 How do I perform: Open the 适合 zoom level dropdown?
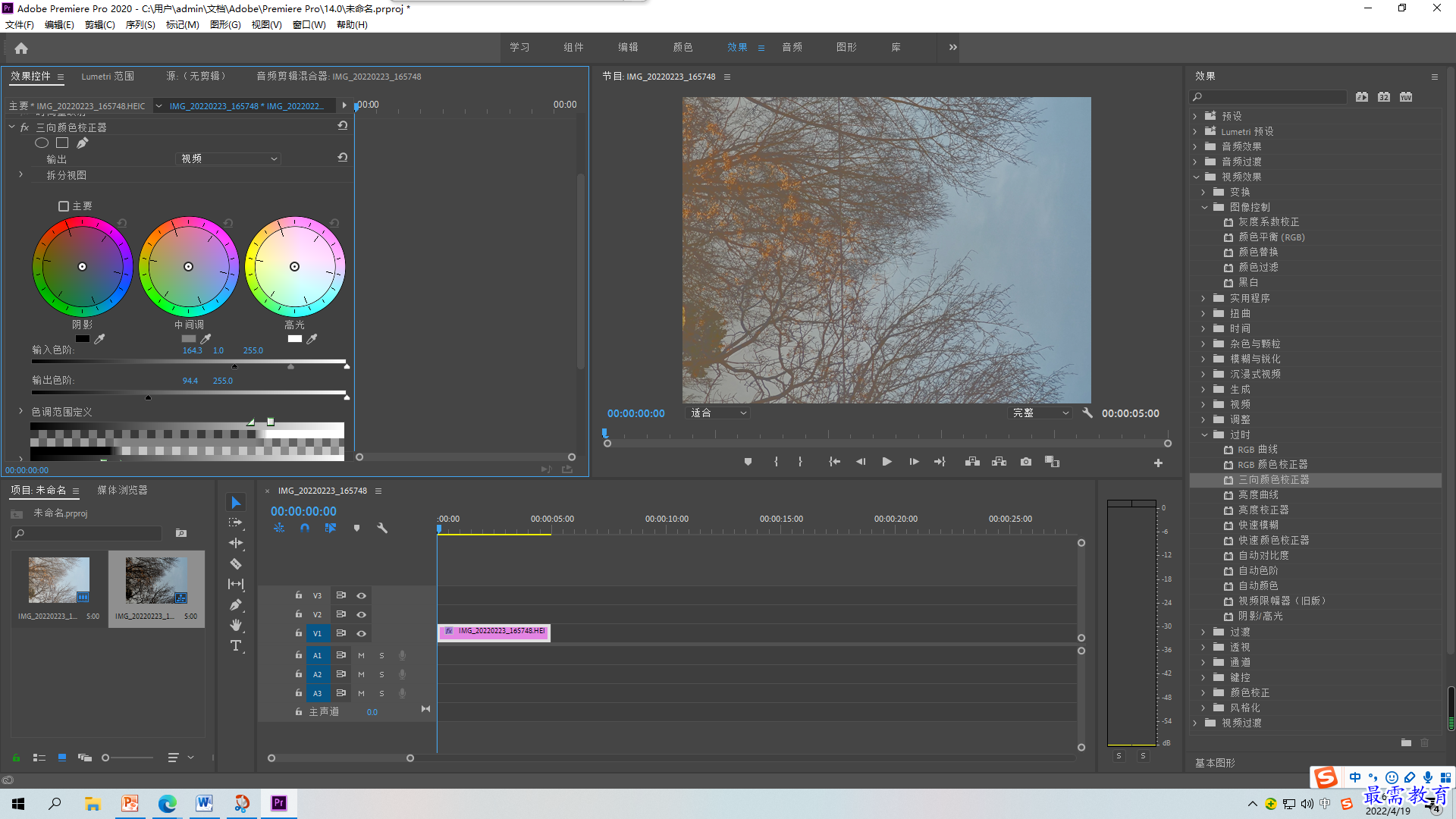[717, 413]
